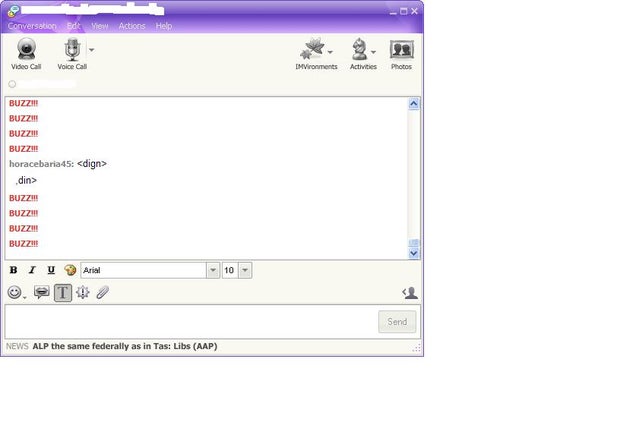This screenshot has height=444, width=620.
Task: Click the NEWS label in status bar
Action: click(x=17, y=346)
